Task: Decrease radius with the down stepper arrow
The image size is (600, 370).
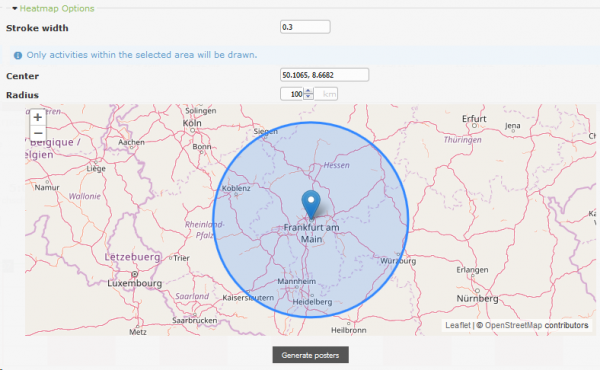Action: click(308, 96)
